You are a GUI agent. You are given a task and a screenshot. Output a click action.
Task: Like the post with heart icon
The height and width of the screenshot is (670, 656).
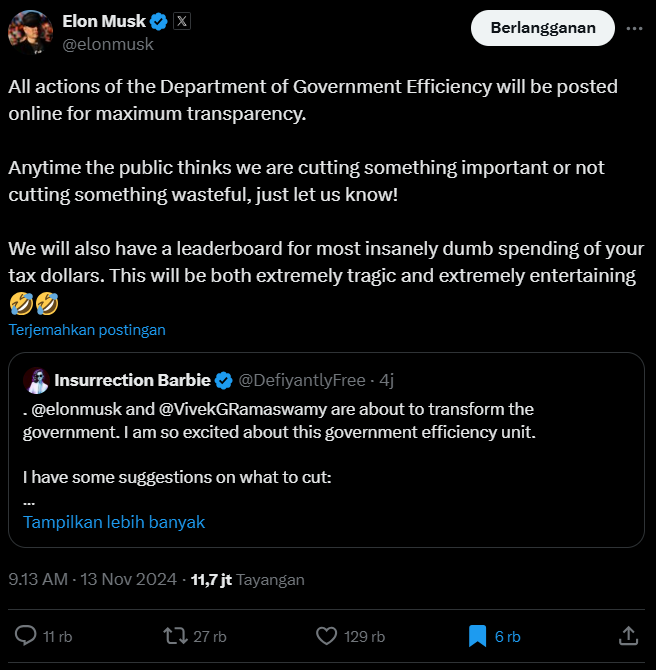(x=326, y=635)
